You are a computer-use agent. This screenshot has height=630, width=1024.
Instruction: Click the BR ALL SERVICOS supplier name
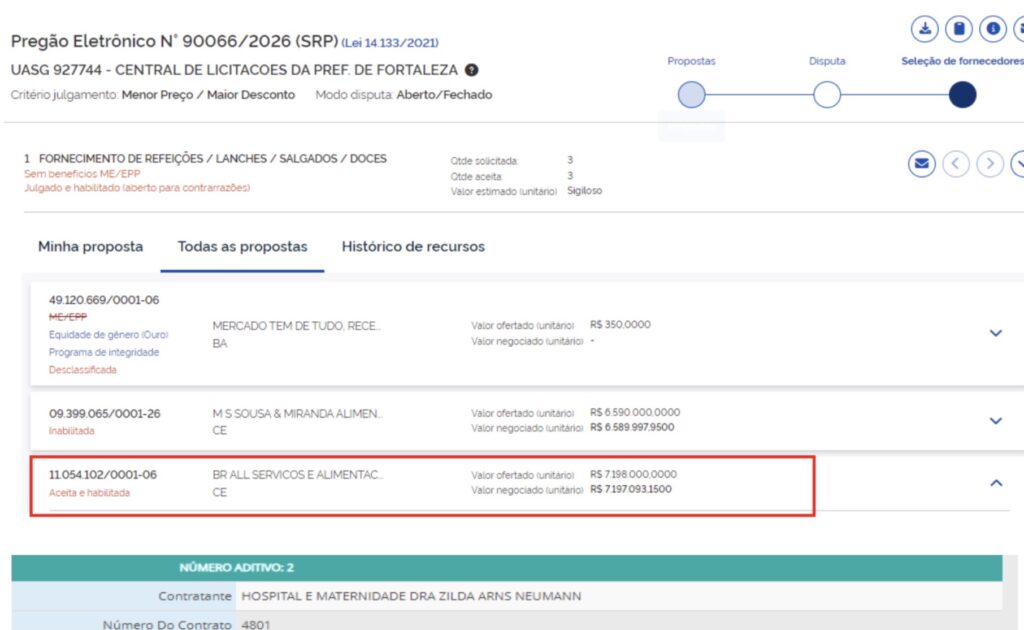pos(298,475)
